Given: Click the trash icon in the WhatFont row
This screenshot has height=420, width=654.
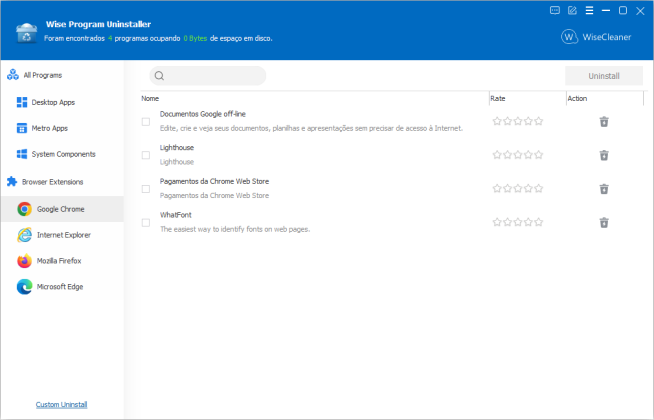Looking at the screenshot, I should tap(604, 223).
